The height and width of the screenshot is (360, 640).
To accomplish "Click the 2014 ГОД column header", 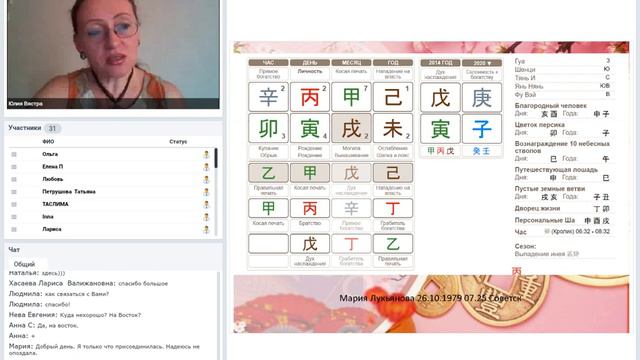I will (440, 63).
